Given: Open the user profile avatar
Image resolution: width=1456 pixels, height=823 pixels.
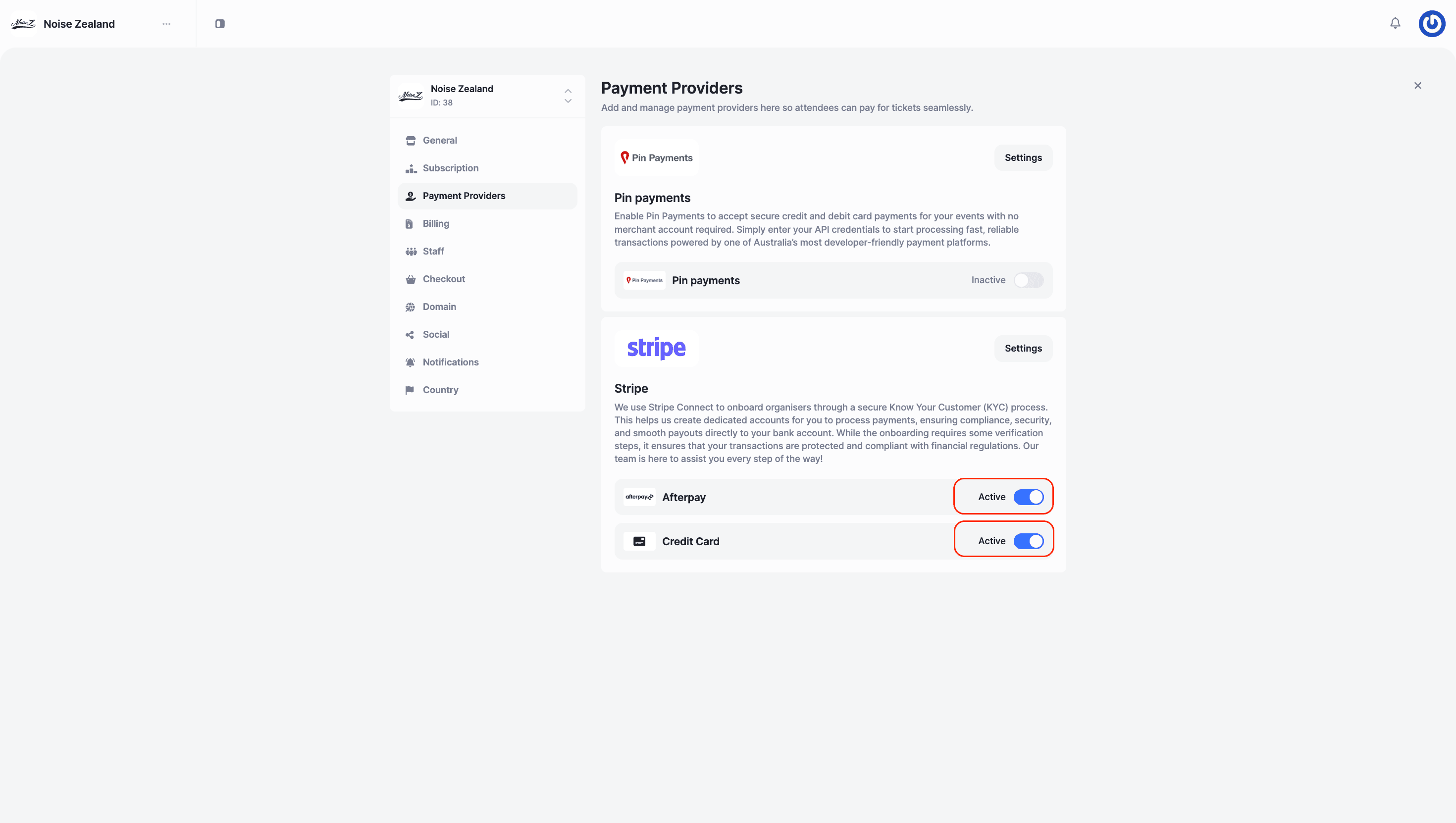Looking at the screenshot, I should point(1432,23).
